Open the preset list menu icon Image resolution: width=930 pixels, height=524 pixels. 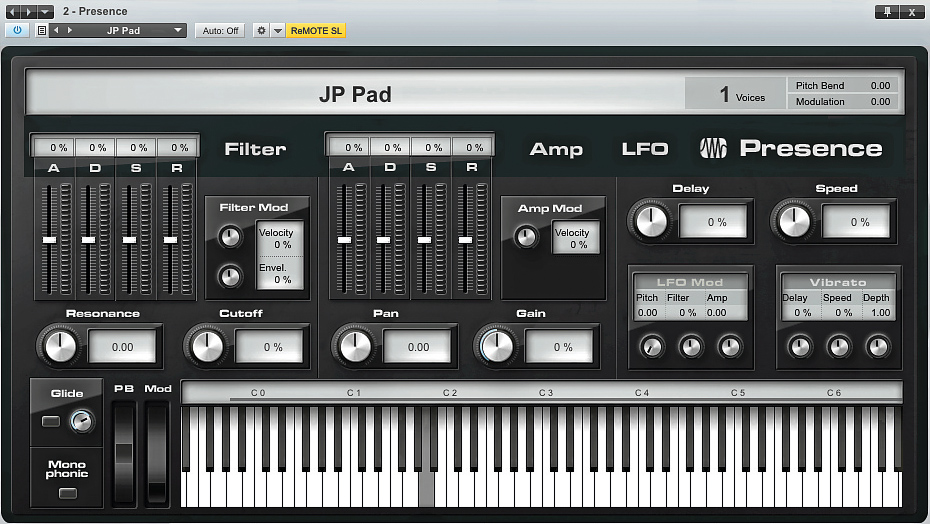click(42, 30)
